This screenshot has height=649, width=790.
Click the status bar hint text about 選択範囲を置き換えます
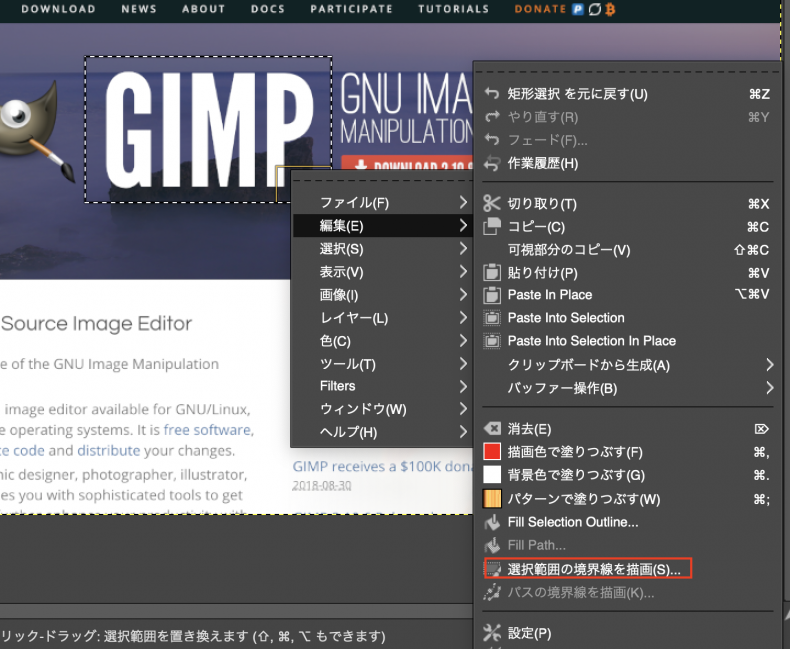tap(193, 636)
